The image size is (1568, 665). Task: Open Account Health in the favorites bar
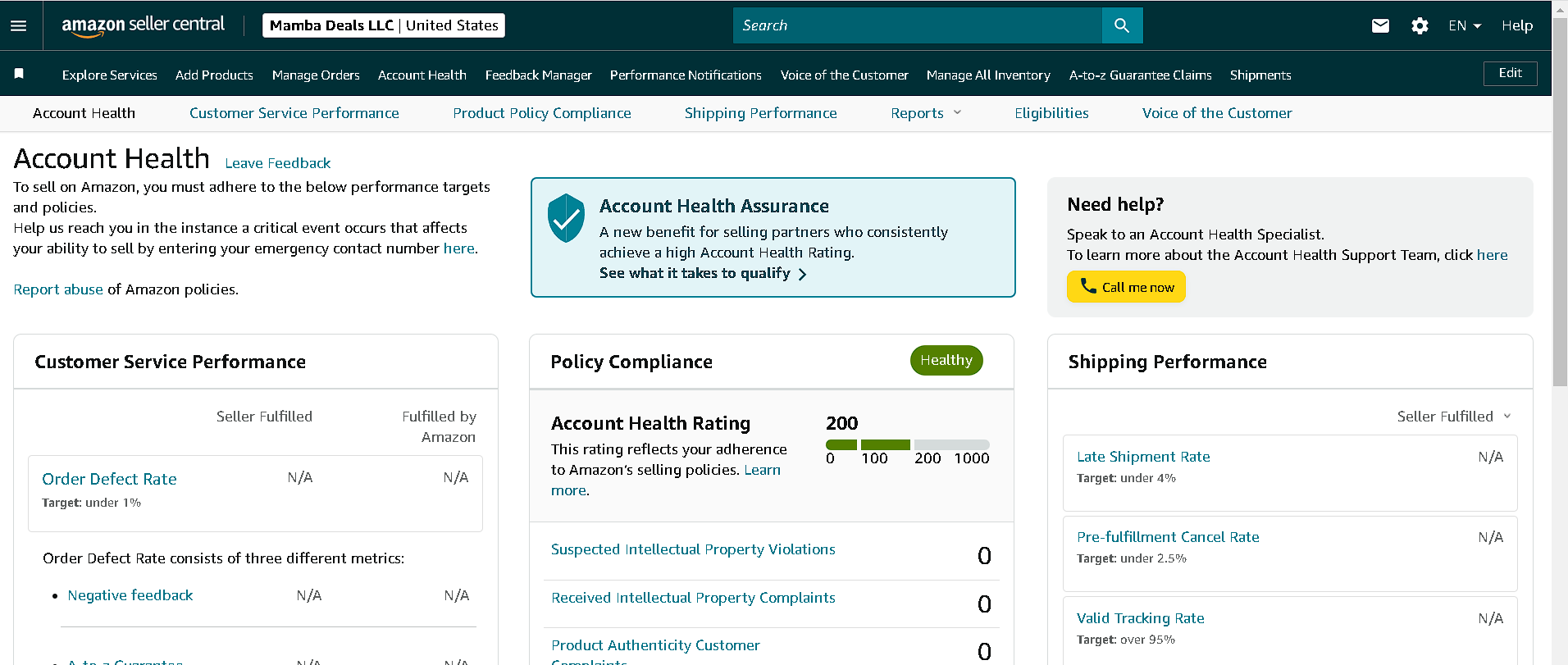click(x=422, y=75)
